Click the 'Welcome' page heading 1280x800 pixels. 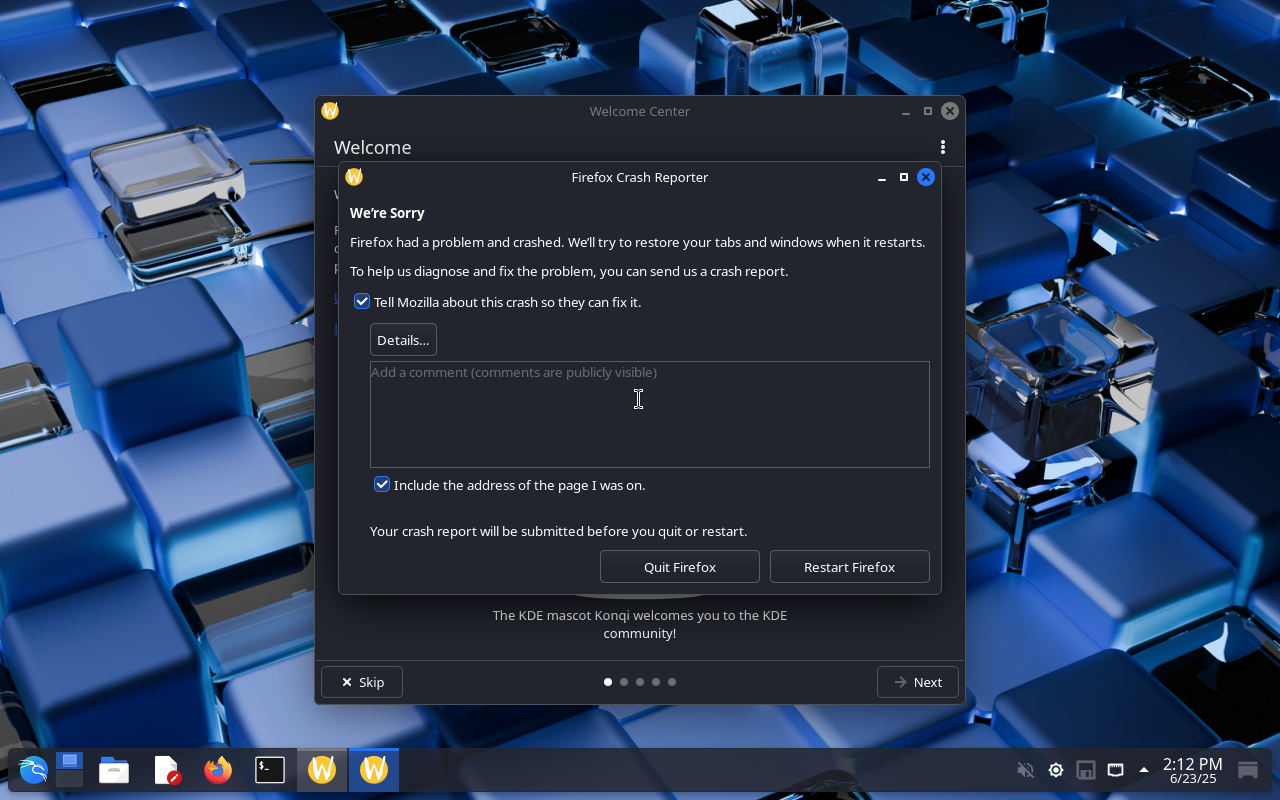[x=373, y=147]
